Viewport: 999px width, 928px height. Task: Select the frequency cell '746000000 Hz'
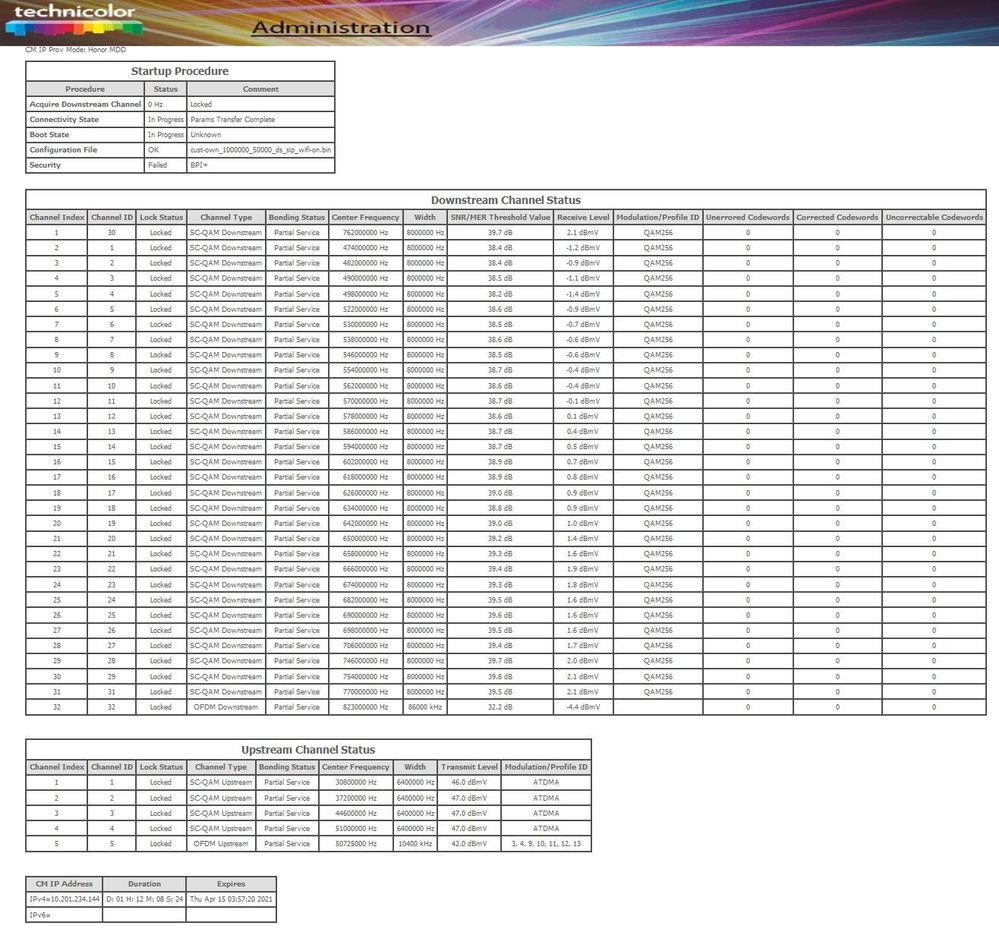366,660
